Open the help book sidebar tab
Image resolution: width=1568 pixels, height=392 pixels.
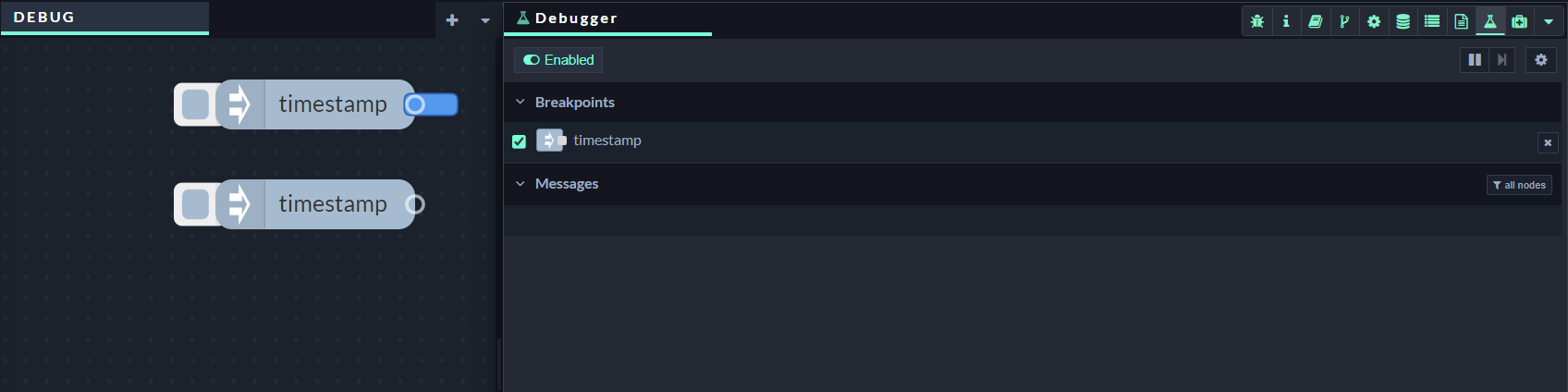1315,21
